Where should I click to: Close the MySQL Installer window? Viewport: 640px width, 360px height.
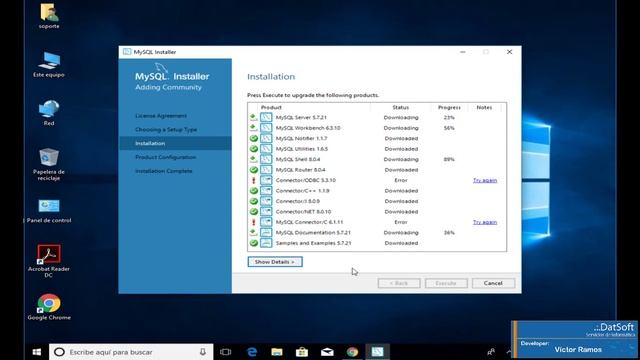click(x=509, y=52)
